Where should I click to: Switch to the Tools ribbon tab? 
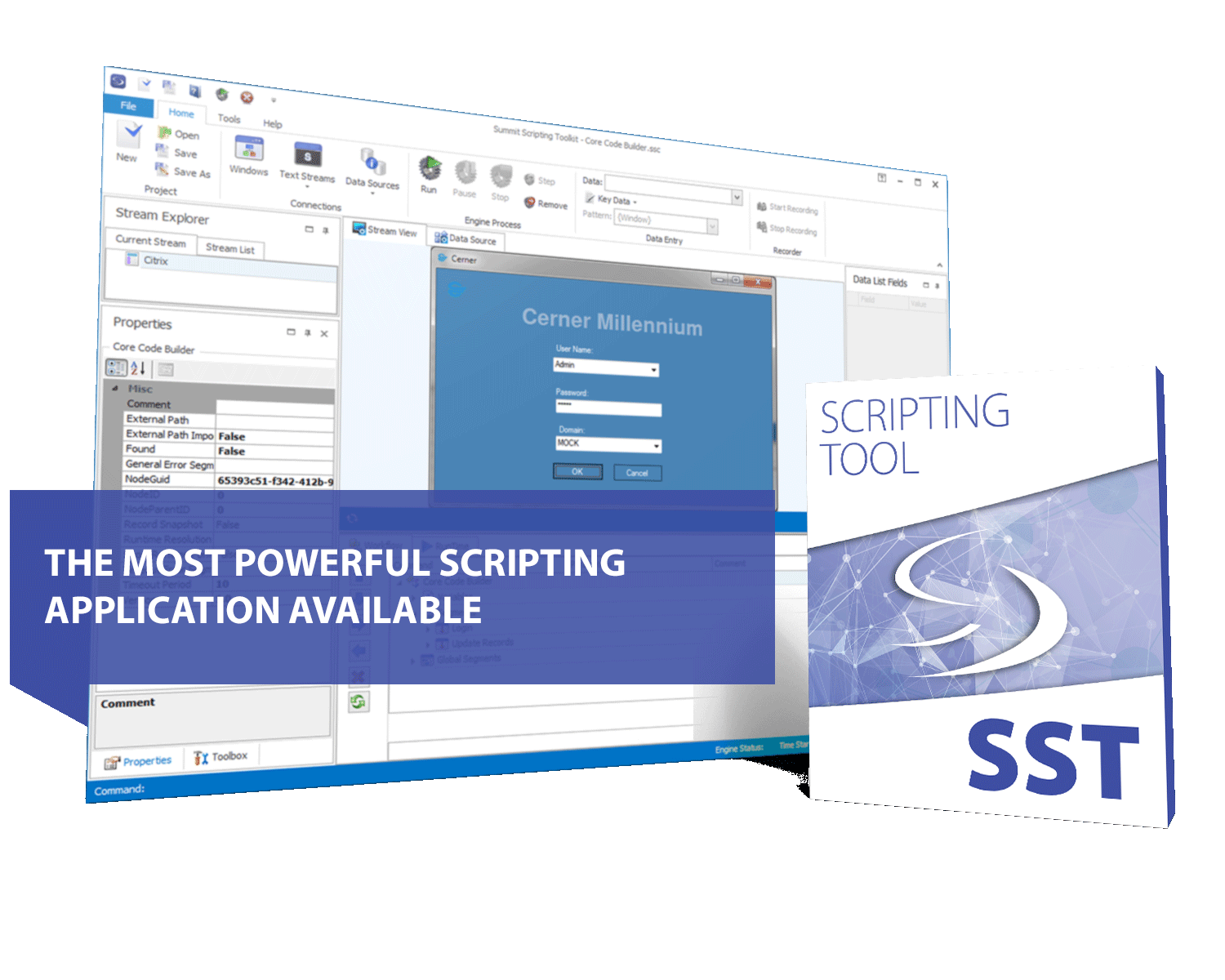pyautogui.click(x=229, y=118)
